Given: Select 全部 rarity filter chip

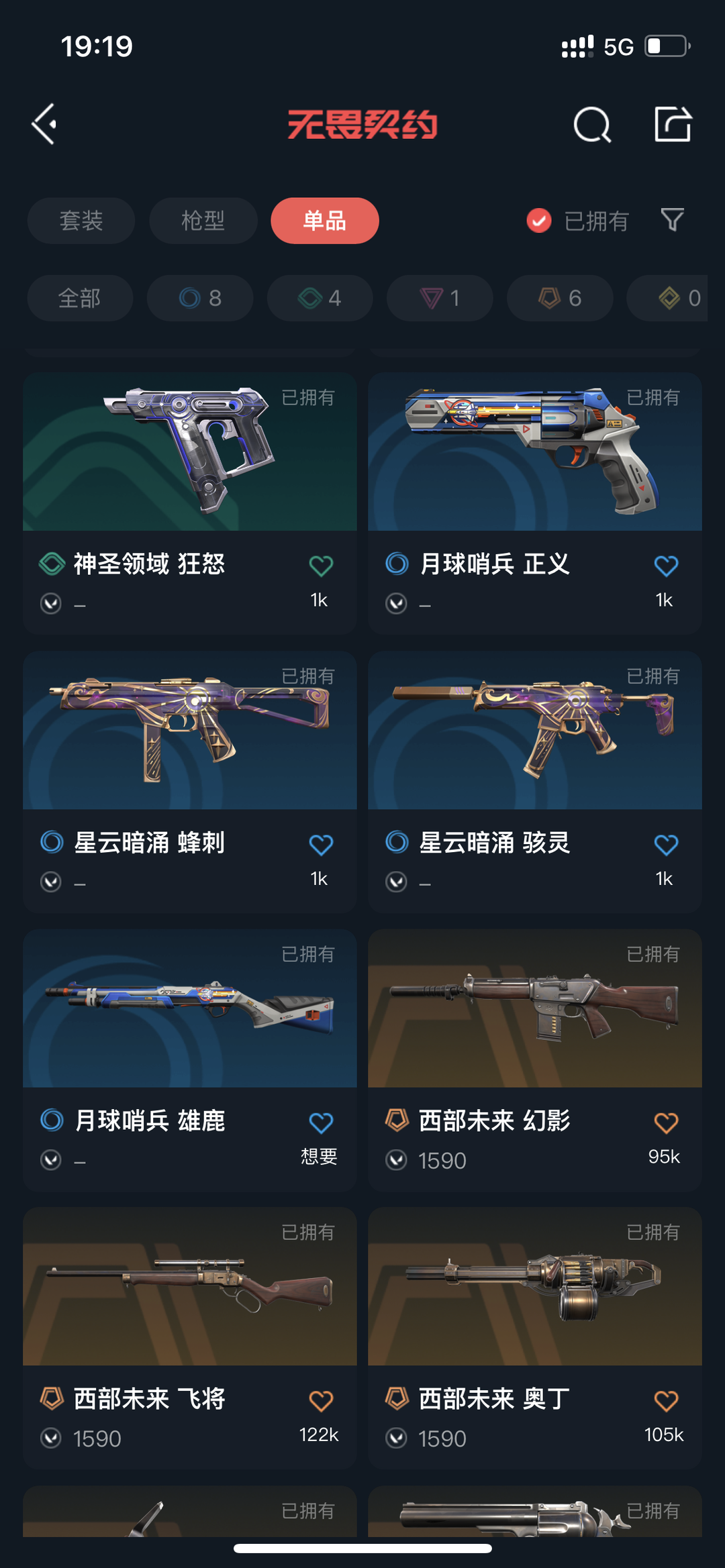Looking at the screenshot, I should [x=80, y=298].
